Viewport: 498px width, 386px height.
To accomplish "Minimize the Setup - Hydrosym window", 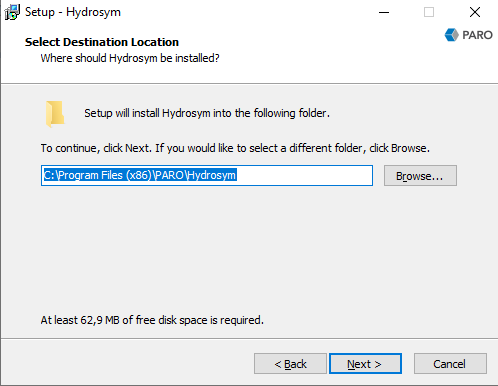I will coord(384,12).
